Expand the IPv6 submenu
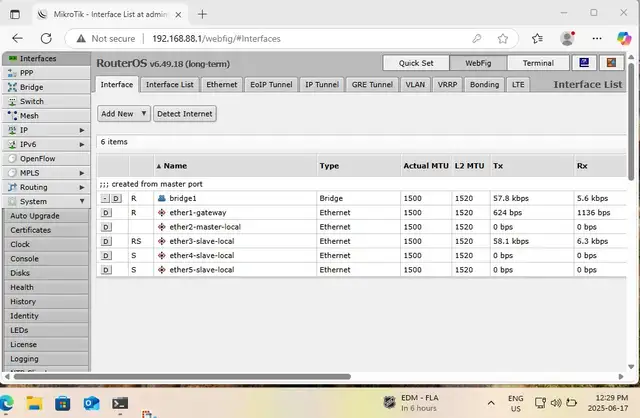 point(82,144)
